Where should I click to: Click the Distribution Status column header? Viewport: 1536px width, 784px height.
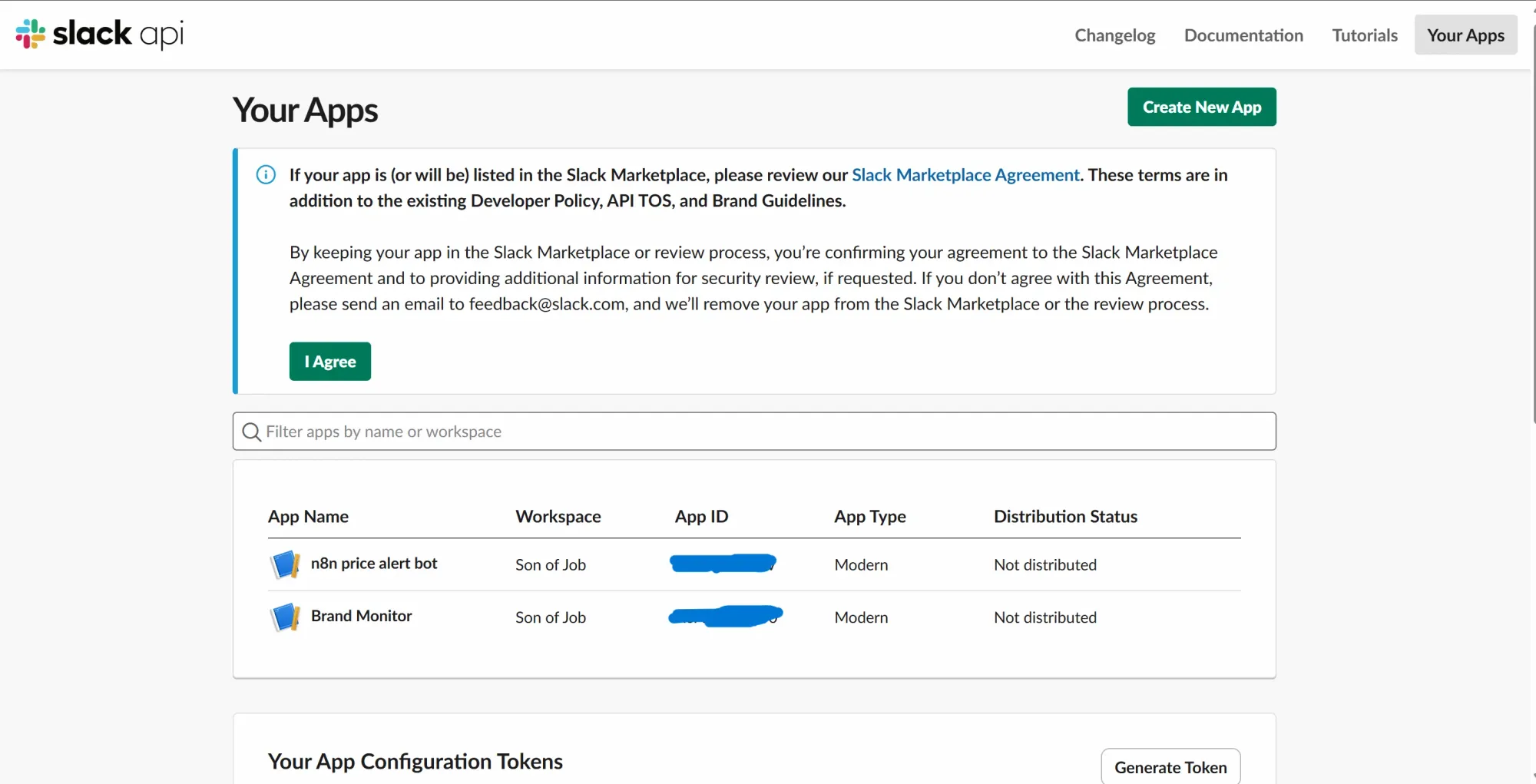[1065, 517]
